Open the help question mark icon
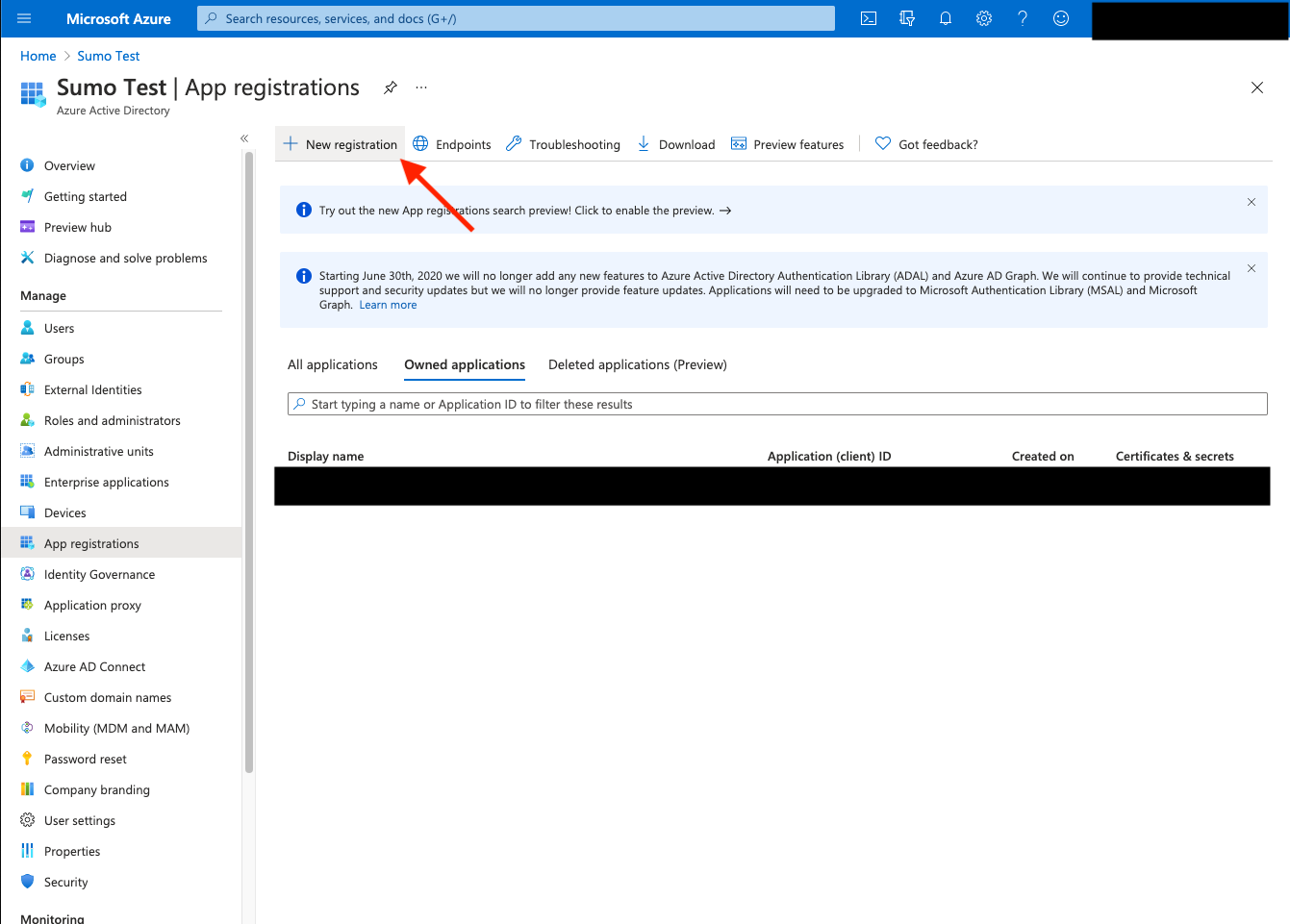1290x924 pixels. pos(1022,18)
